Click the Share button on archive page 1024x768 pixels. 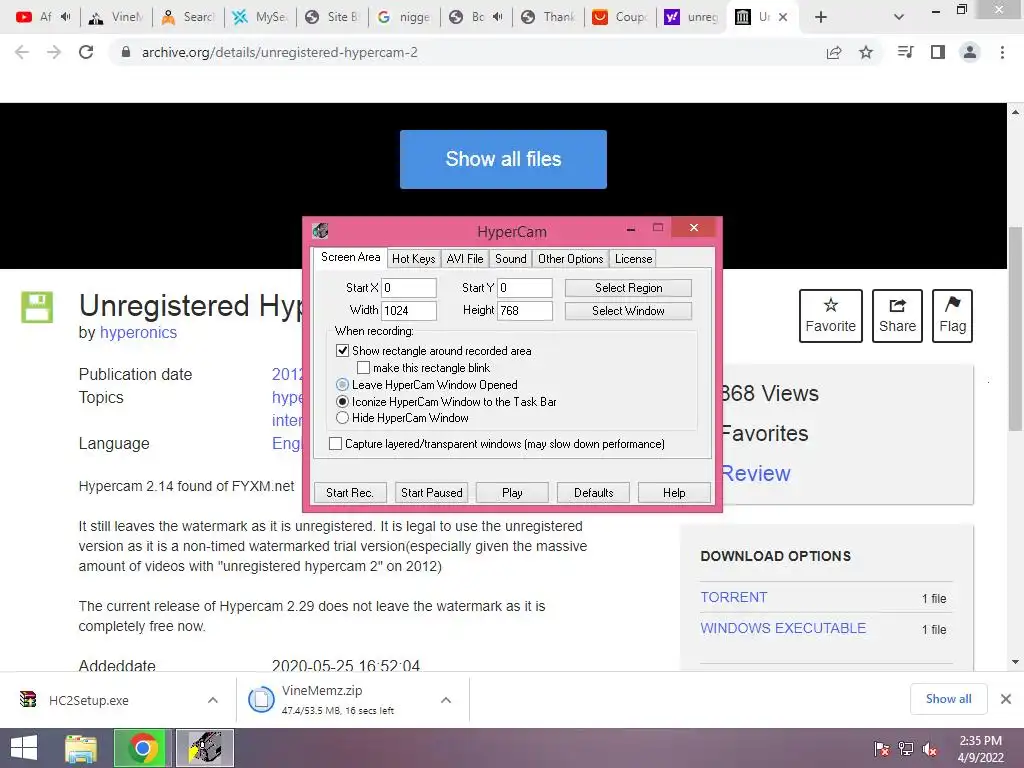897,316
